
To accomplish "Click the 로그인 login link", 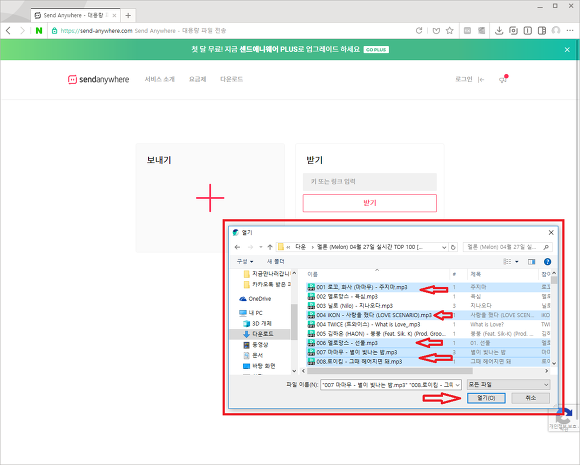I will coord(464,79).
